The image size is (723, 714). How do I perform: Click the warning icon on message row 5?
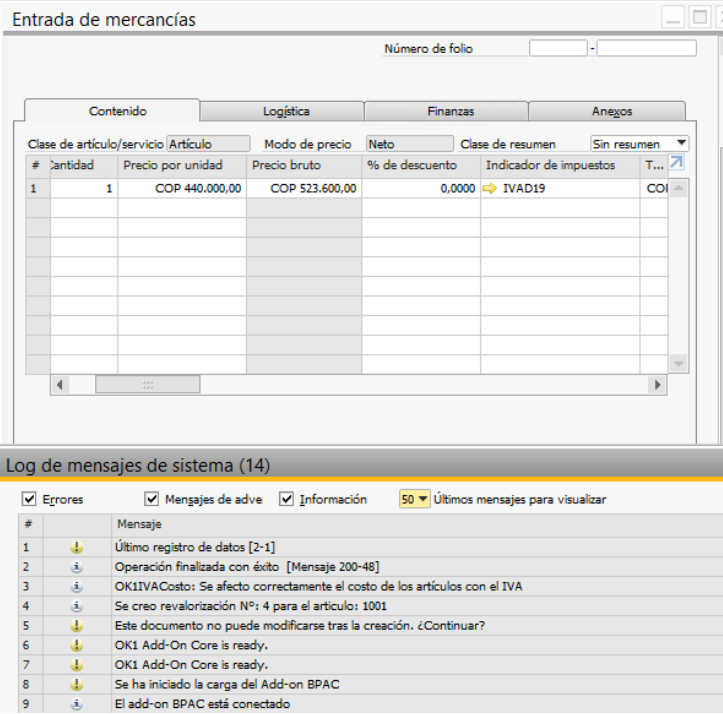click(77, 626)
